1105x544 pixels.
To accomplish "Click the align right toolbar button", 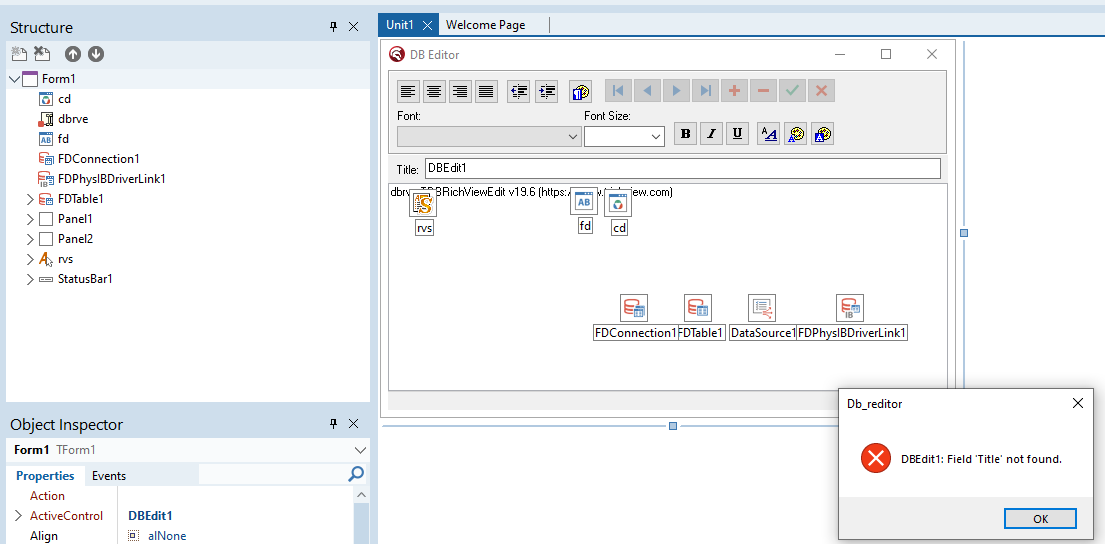I will pyautogui.click(x=461, y=91).
